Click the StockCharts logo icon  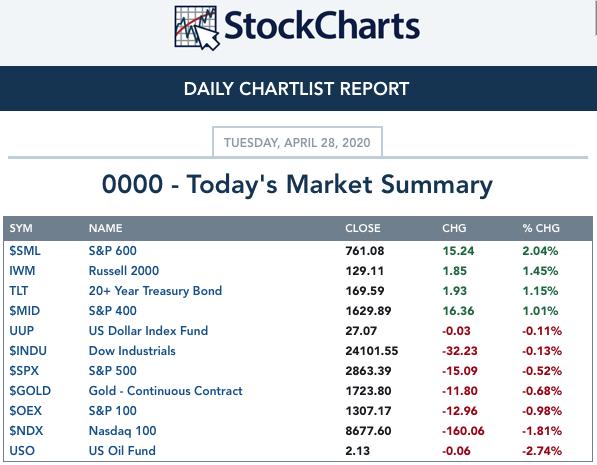(x=197, y=28)
